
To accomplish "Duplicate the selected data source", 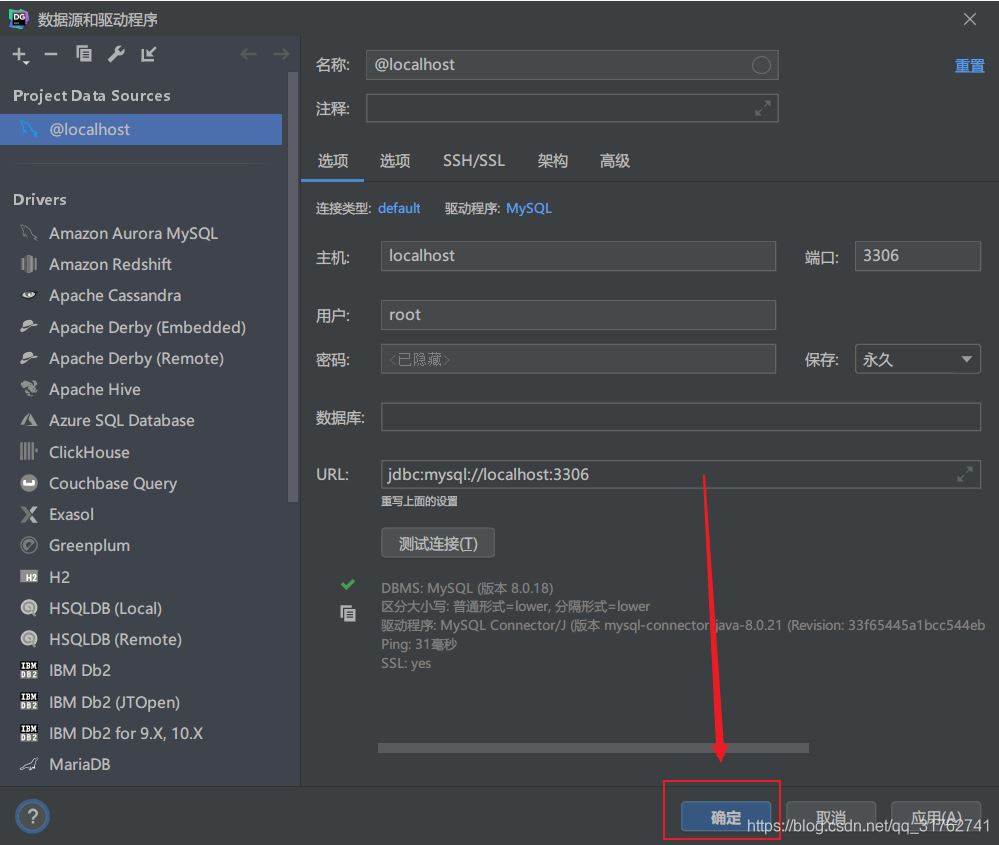I will [84, 55].
